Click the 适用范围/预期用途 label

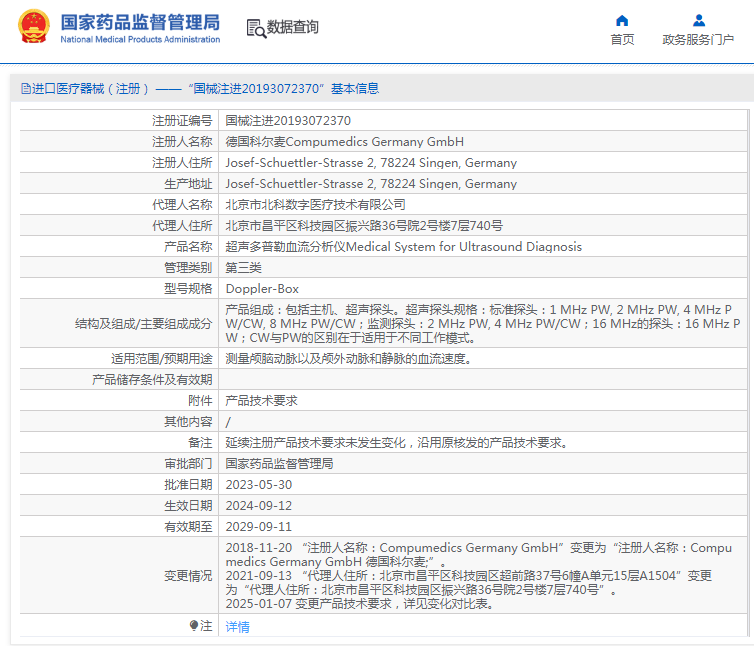tap(162, 359)
